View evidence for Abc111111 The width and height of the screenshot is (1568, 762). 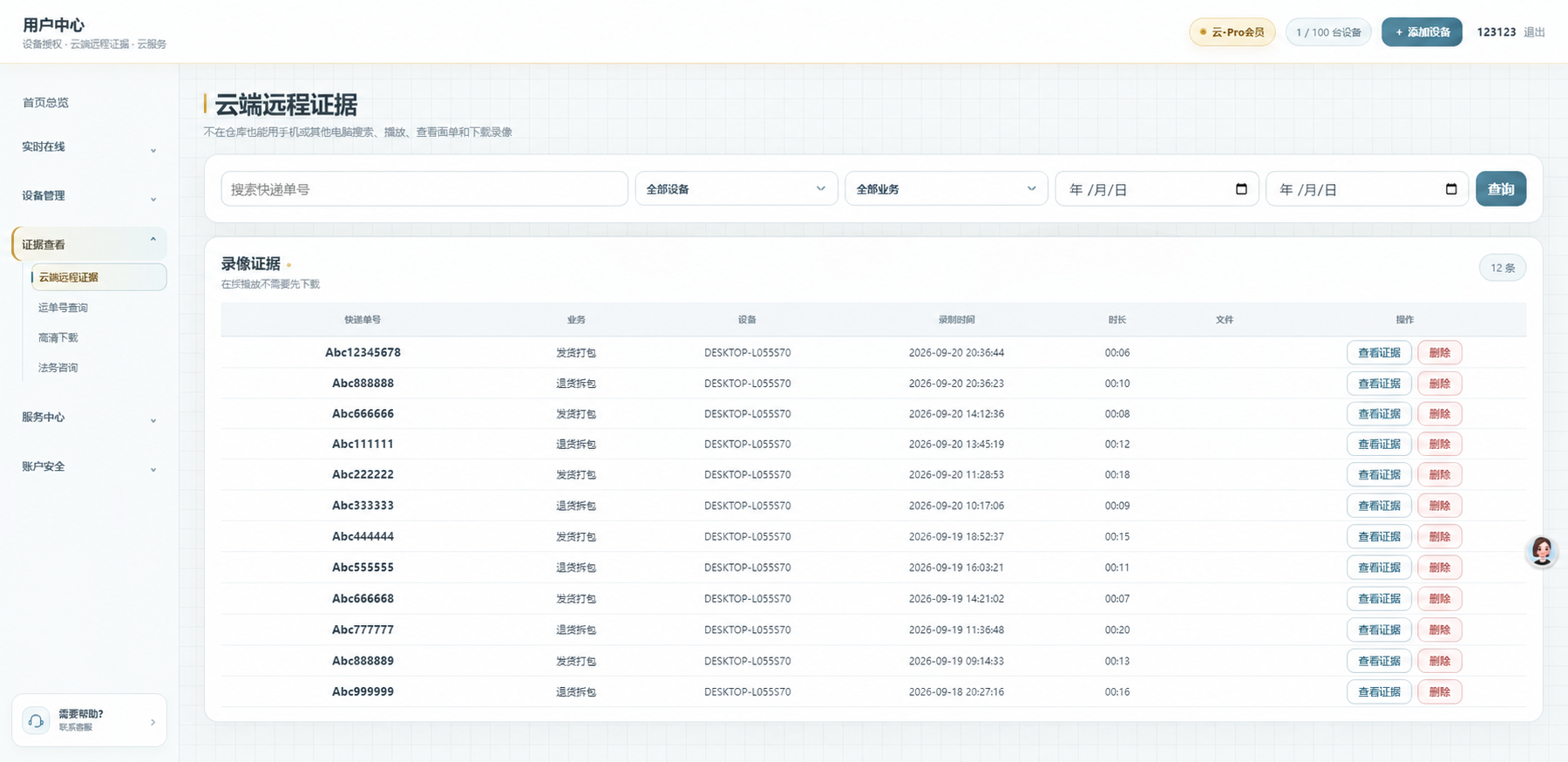(x=1379, y=445)
